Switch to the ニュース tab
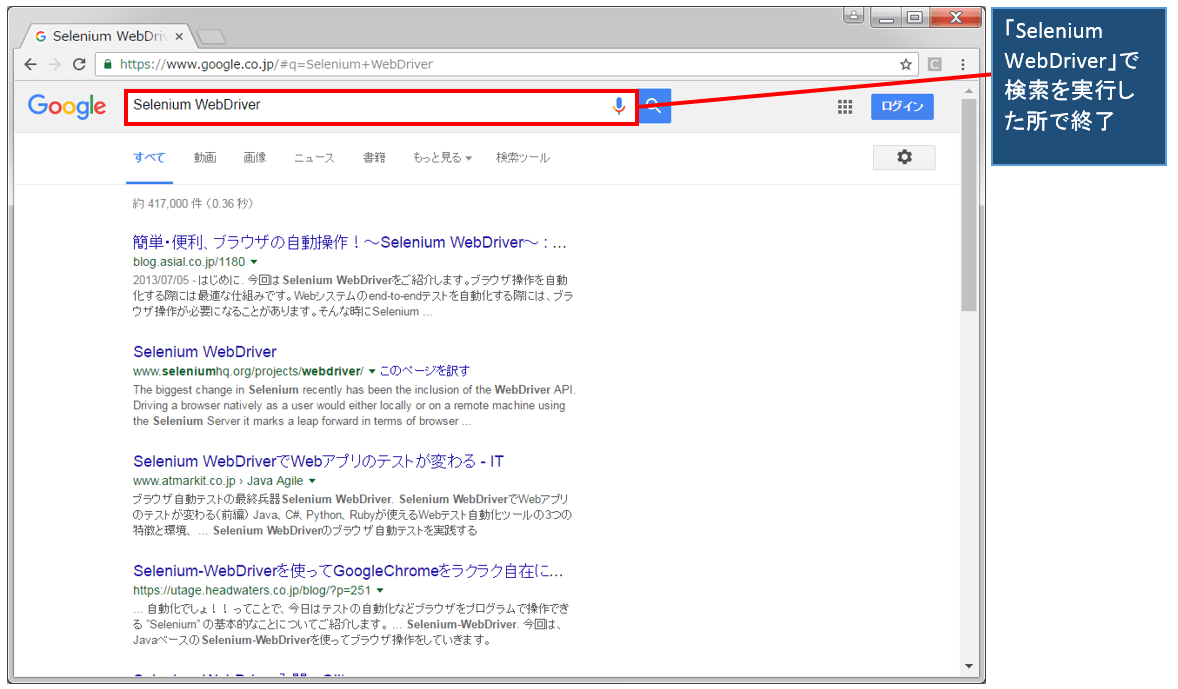 tap(314, 158)
